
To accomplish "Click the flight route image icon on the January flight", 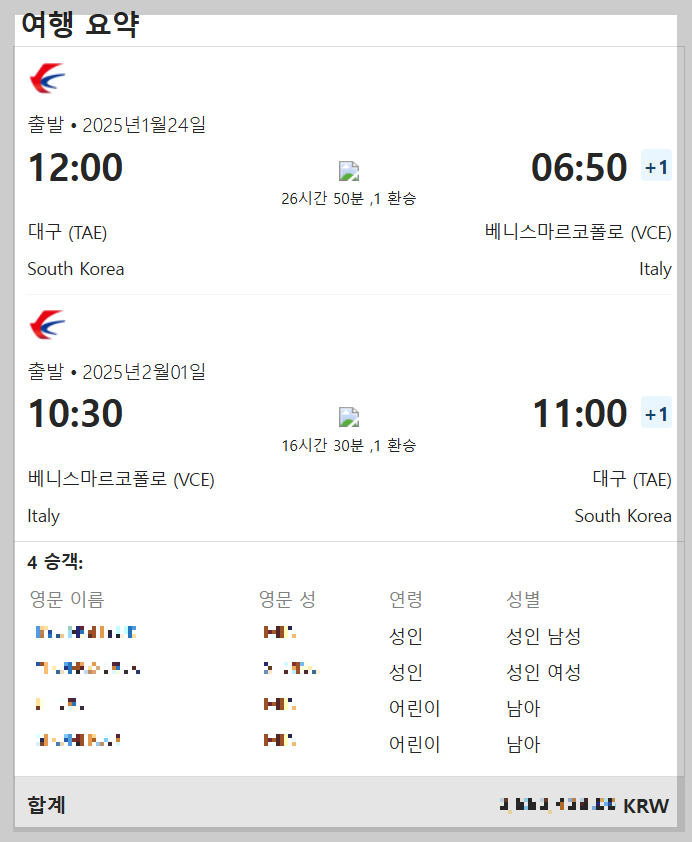I will pyautogui.click(x=348, y=170).
